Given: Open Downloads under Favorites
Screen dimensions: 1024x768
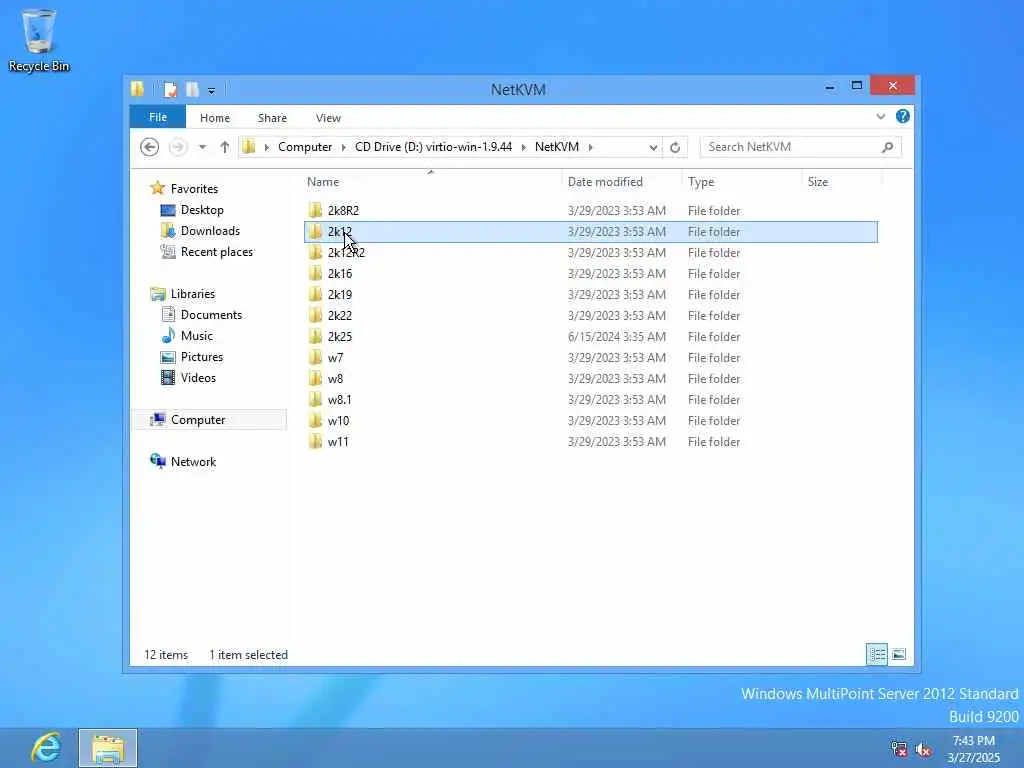Looking at the screenshot, I should click(210, 231).
